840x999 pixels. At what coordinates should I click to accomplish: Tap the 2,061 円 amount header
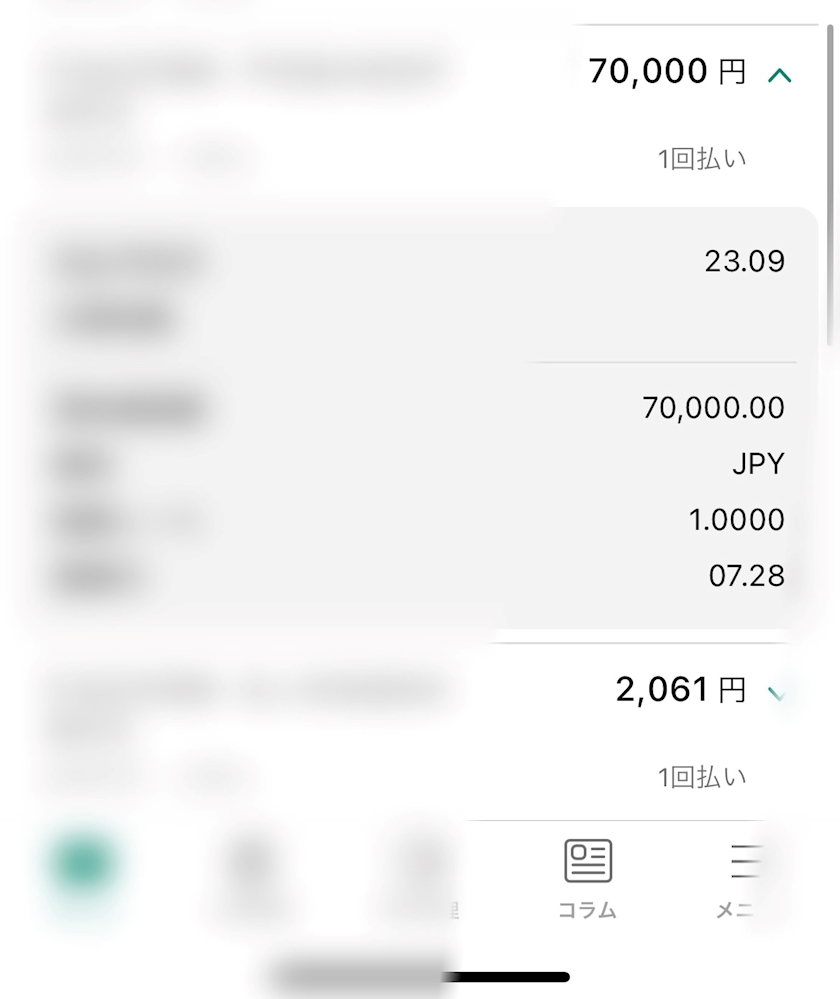click(x=680, y=690)
